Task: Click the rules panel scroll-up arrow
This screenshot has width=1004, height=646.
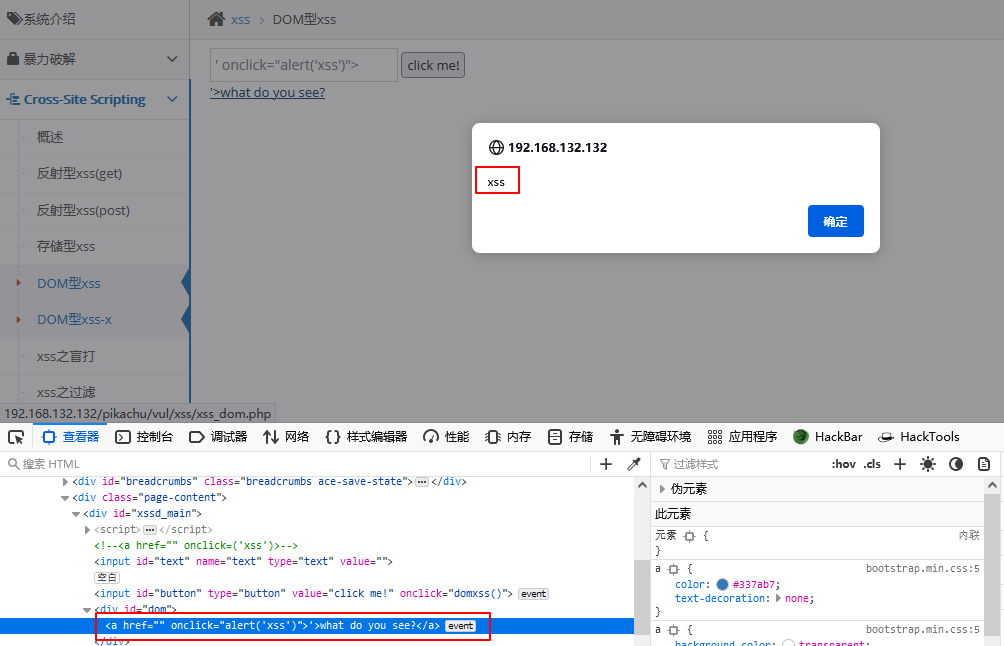Action: pos(992,486)
